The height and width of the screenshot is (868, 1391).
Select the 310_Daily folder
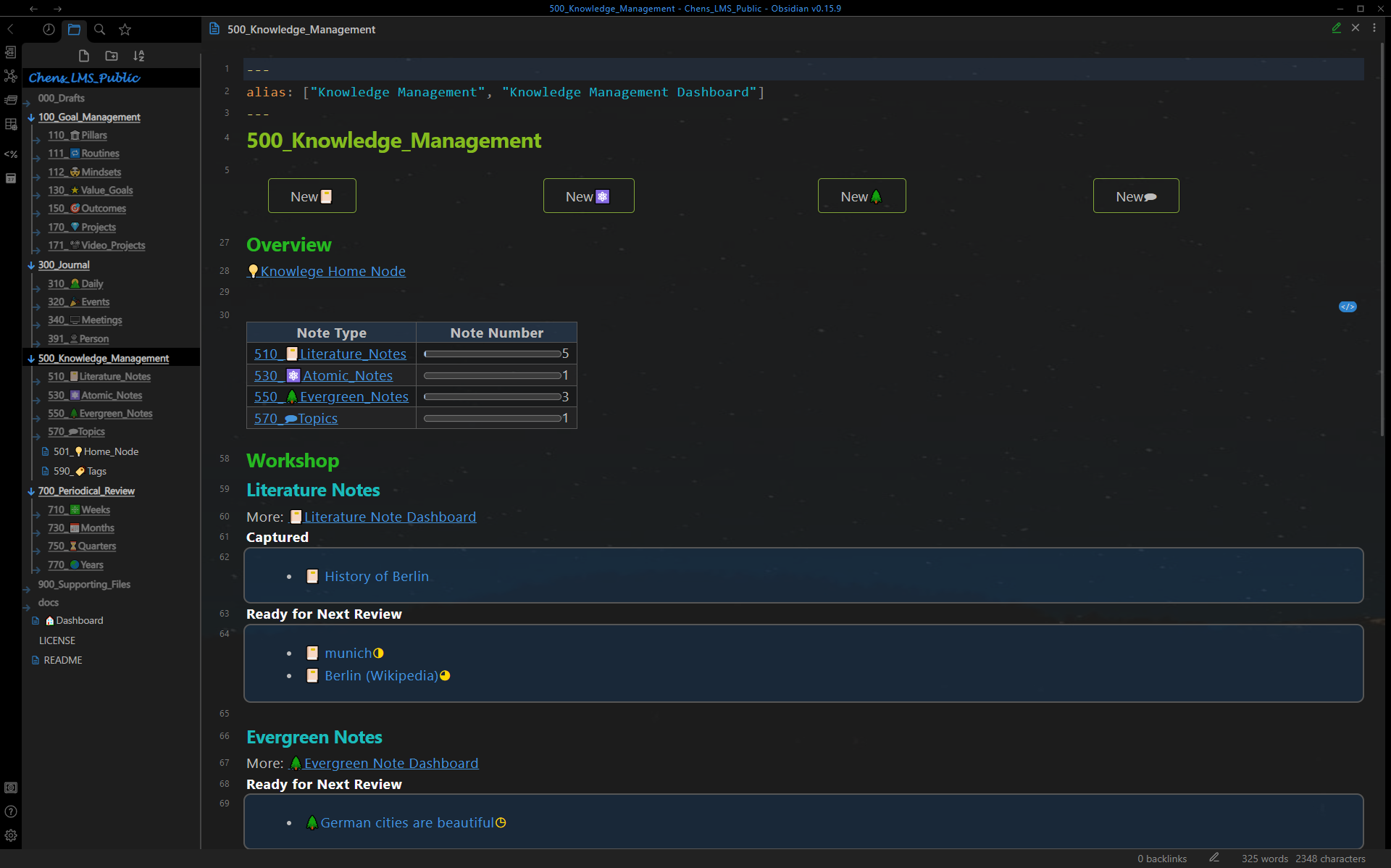(x=75, y=284)
